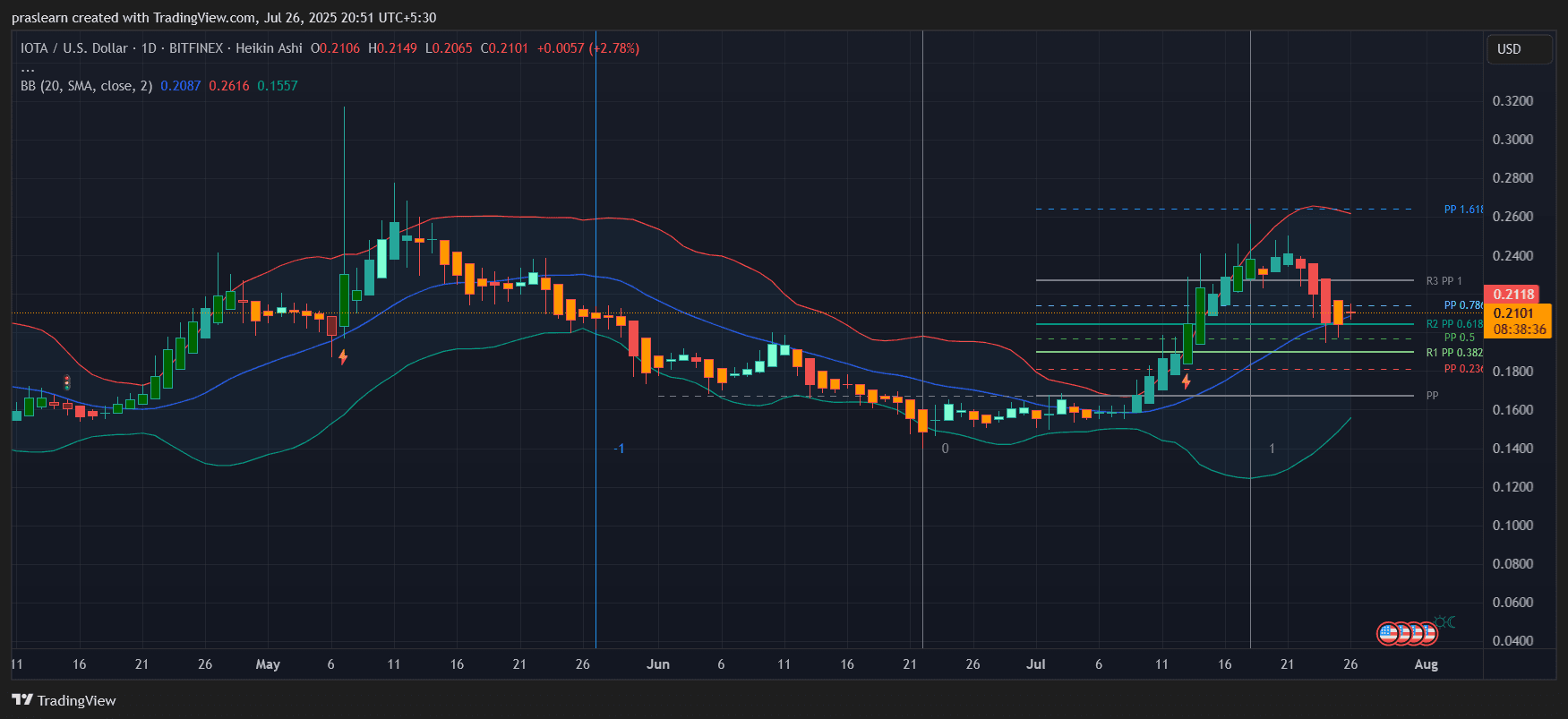Click the BITFINEX exchange label
The width and height of the screenshot is (1568, 719).
point(196,48)
